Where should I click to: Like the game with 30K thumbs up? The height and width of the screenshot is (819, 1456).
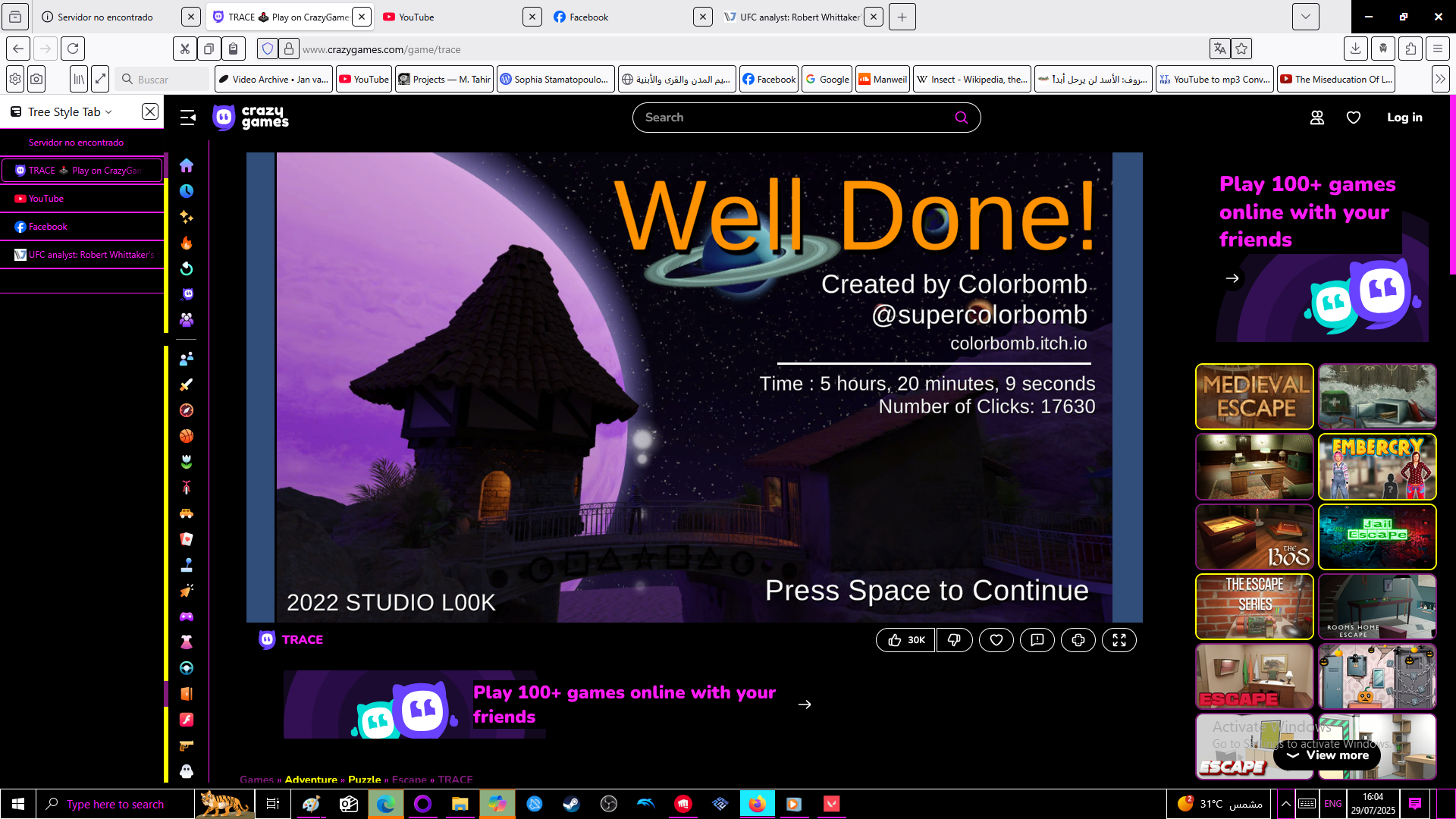click(905, 640)
